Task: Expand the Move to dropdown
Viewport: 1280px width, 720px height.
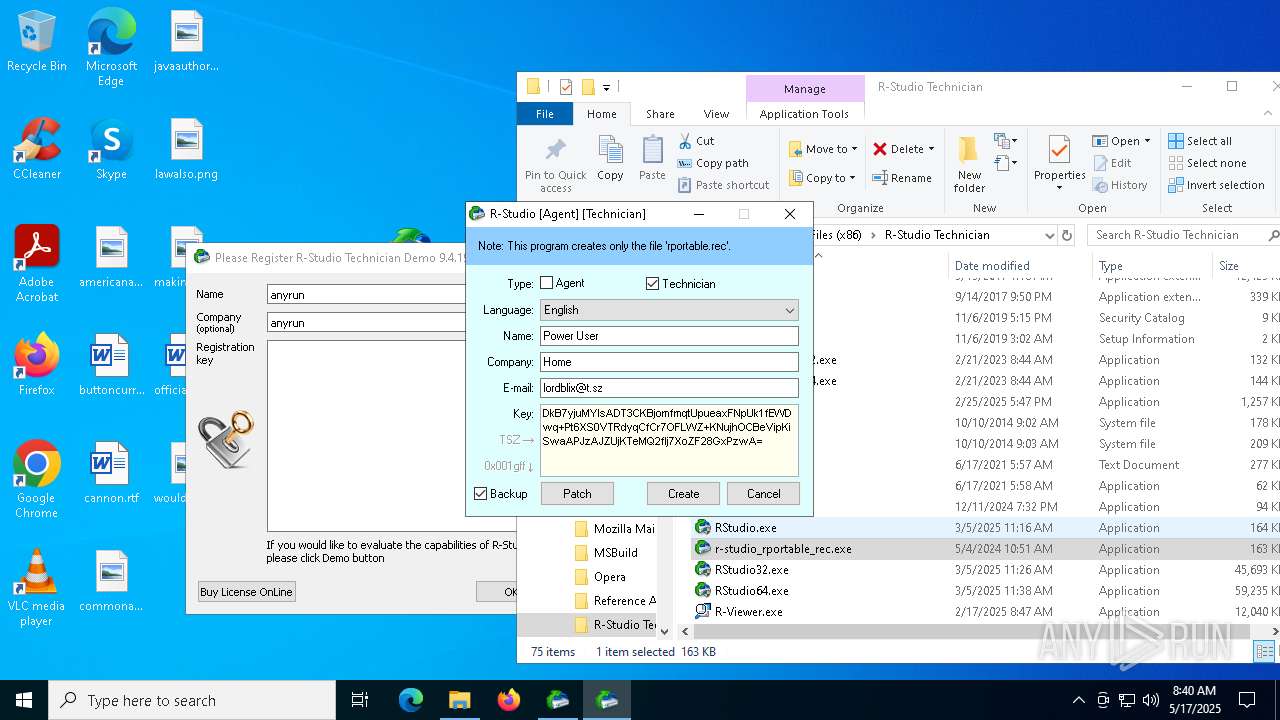Action: coord(855,149)
